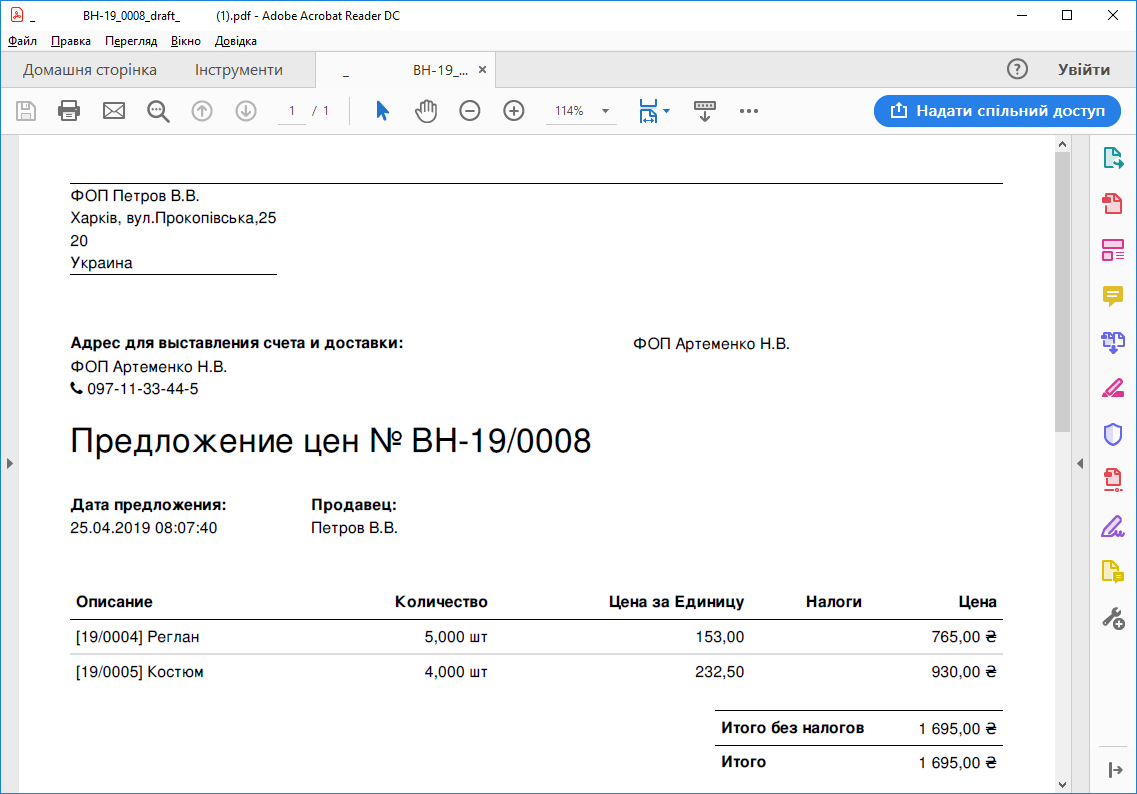Viewport: 1137px width, 794px height.
Task: Zoom out with the minus button
Action: 470,111
